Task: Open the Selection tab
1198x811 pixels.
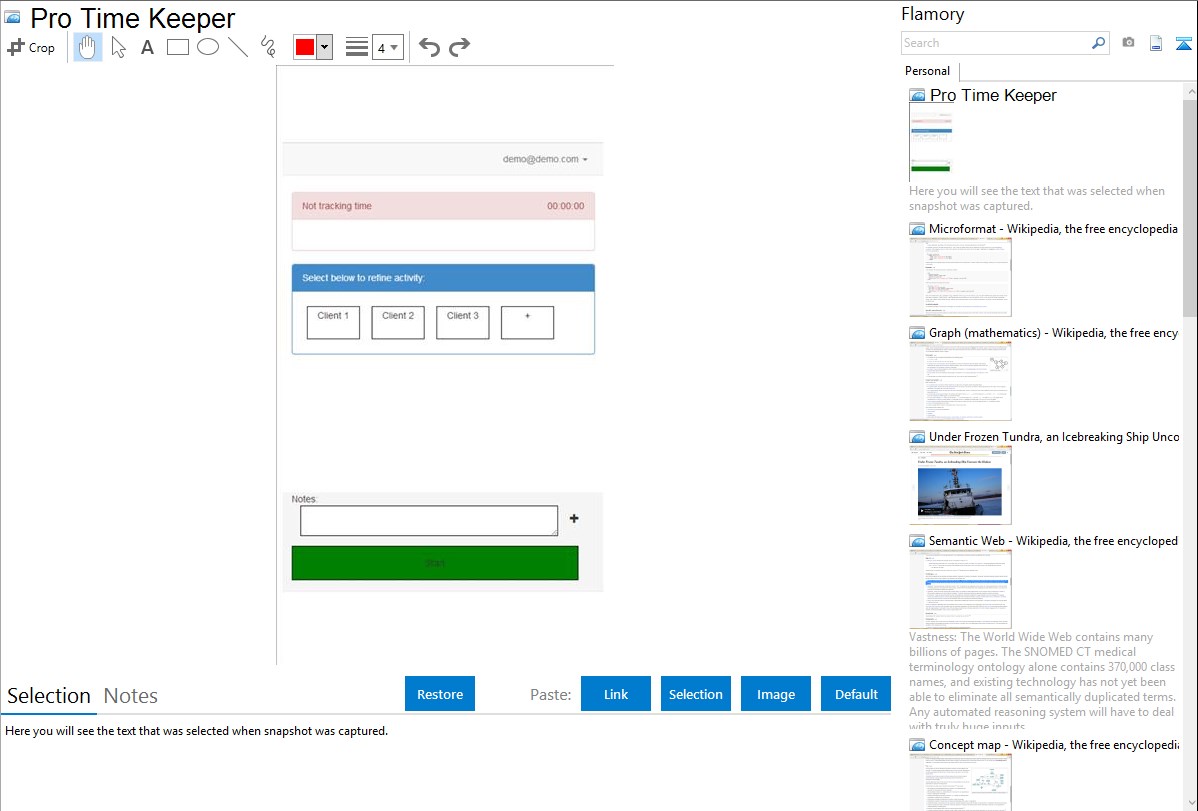Action: click(x=49, y=696)
